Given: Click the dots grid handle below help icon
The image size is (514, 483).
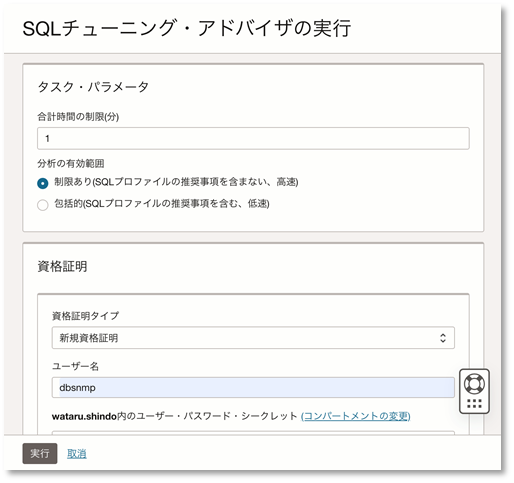Looking at the screenshot, I should pos(474,404).
